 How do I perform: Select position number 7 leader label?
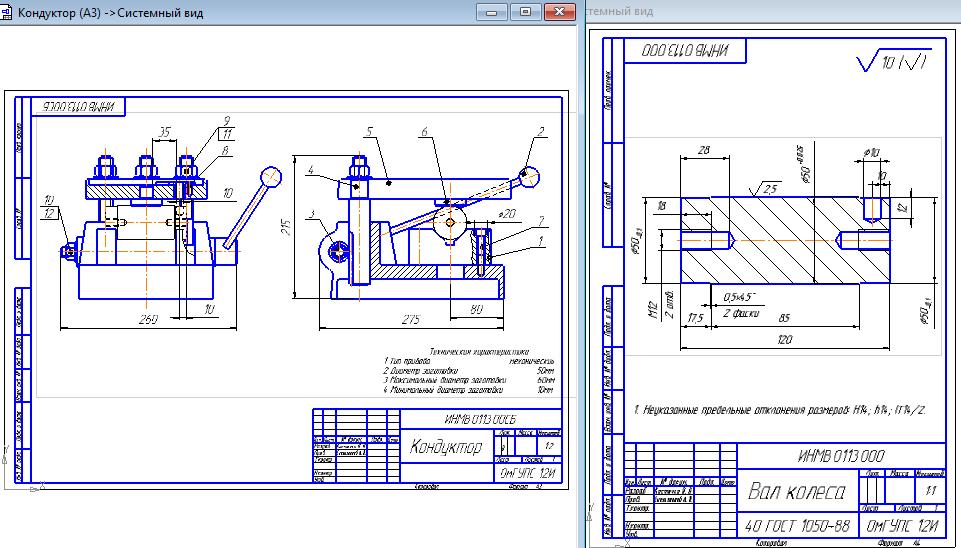(x=541, y=221)
